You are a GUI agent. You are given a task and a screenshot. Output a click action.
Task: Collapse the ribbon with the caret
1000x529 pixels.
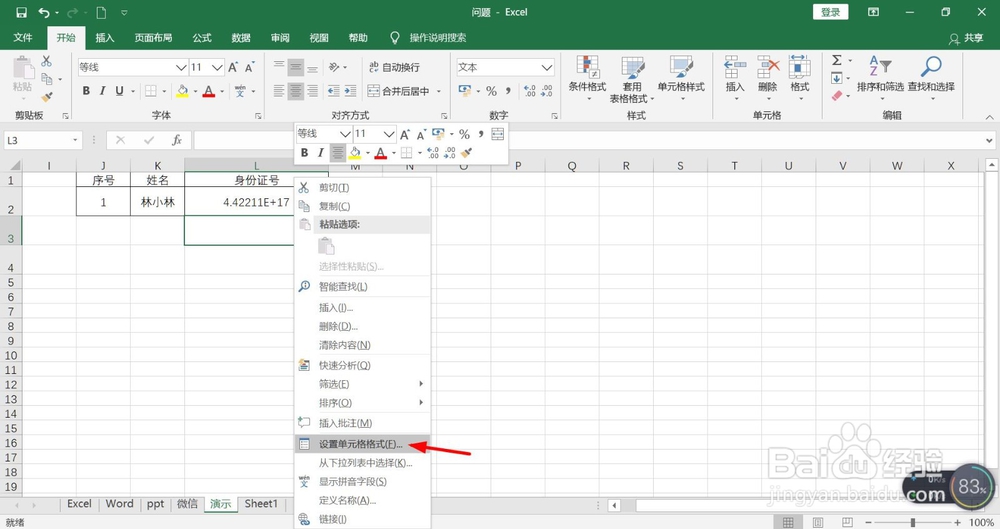[x=989, y=117]
